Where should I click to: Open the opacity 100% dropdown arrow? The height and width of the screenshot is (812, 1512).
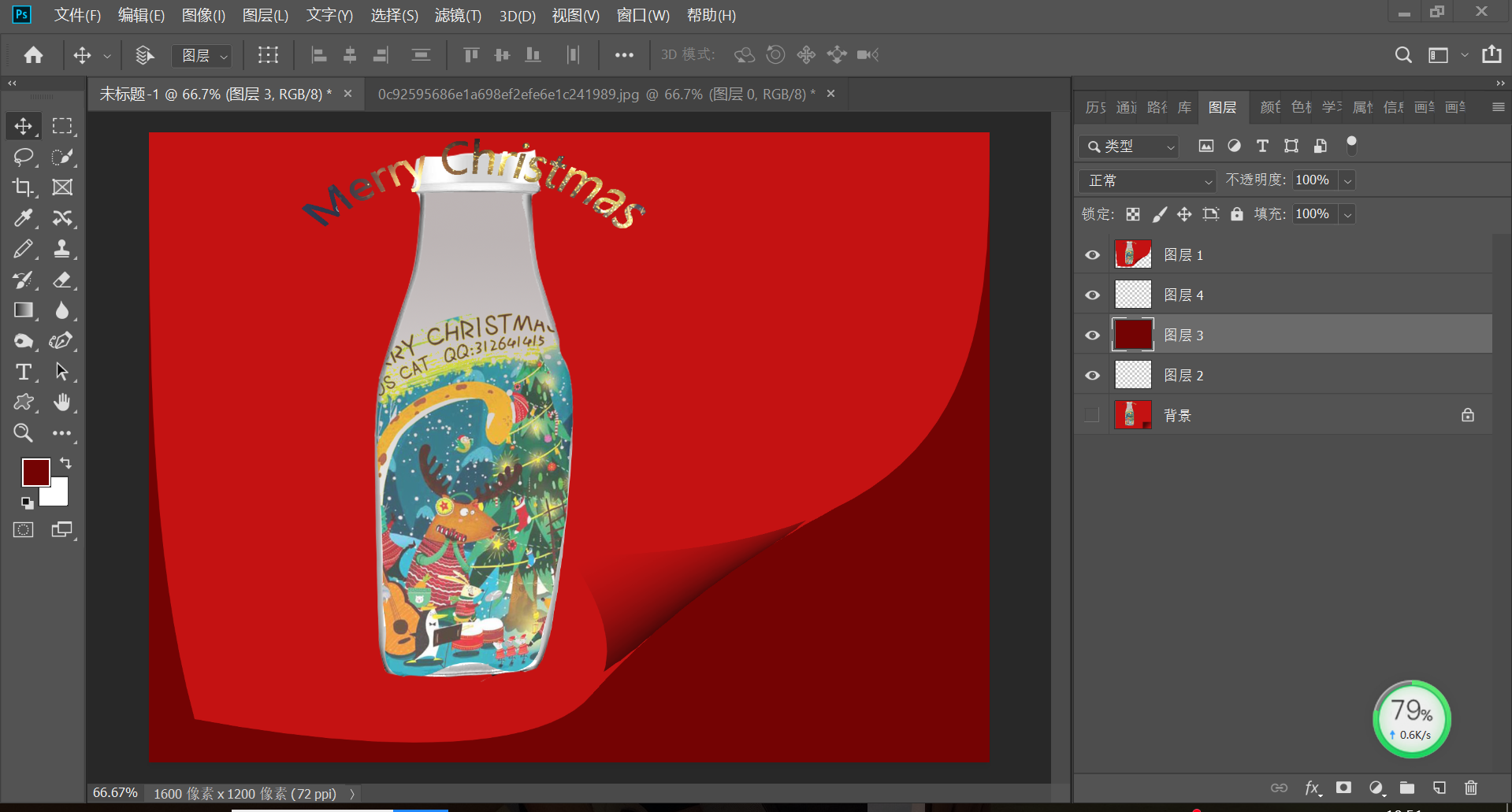pyautogui.click(x=1348, y=180)
